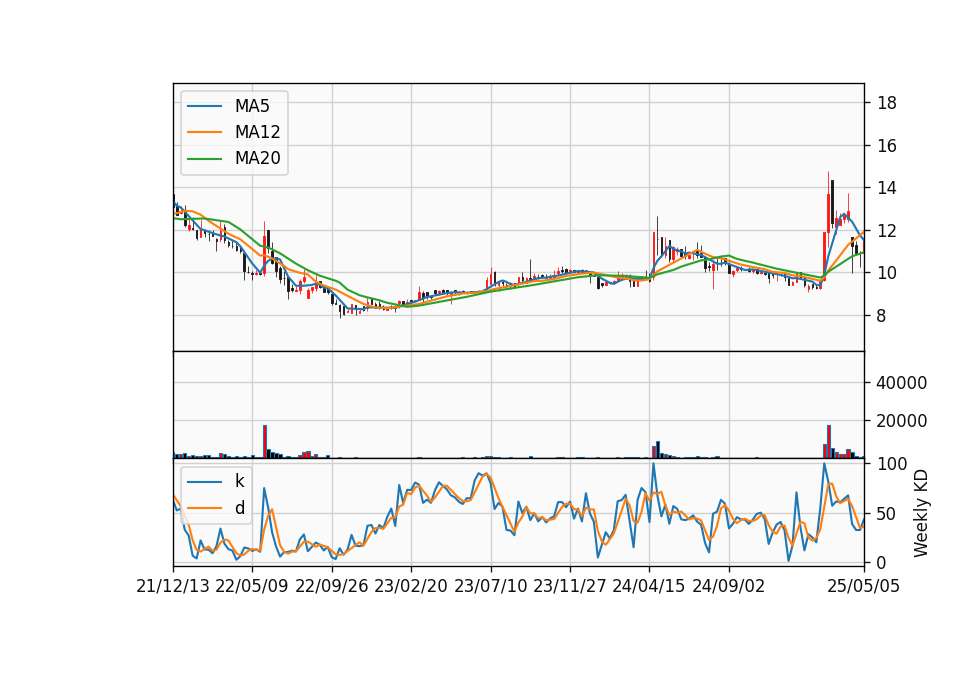960x690 pixels.
Task: Click the 23/07/10 date axis label
Action: click(x=490, y=586)
